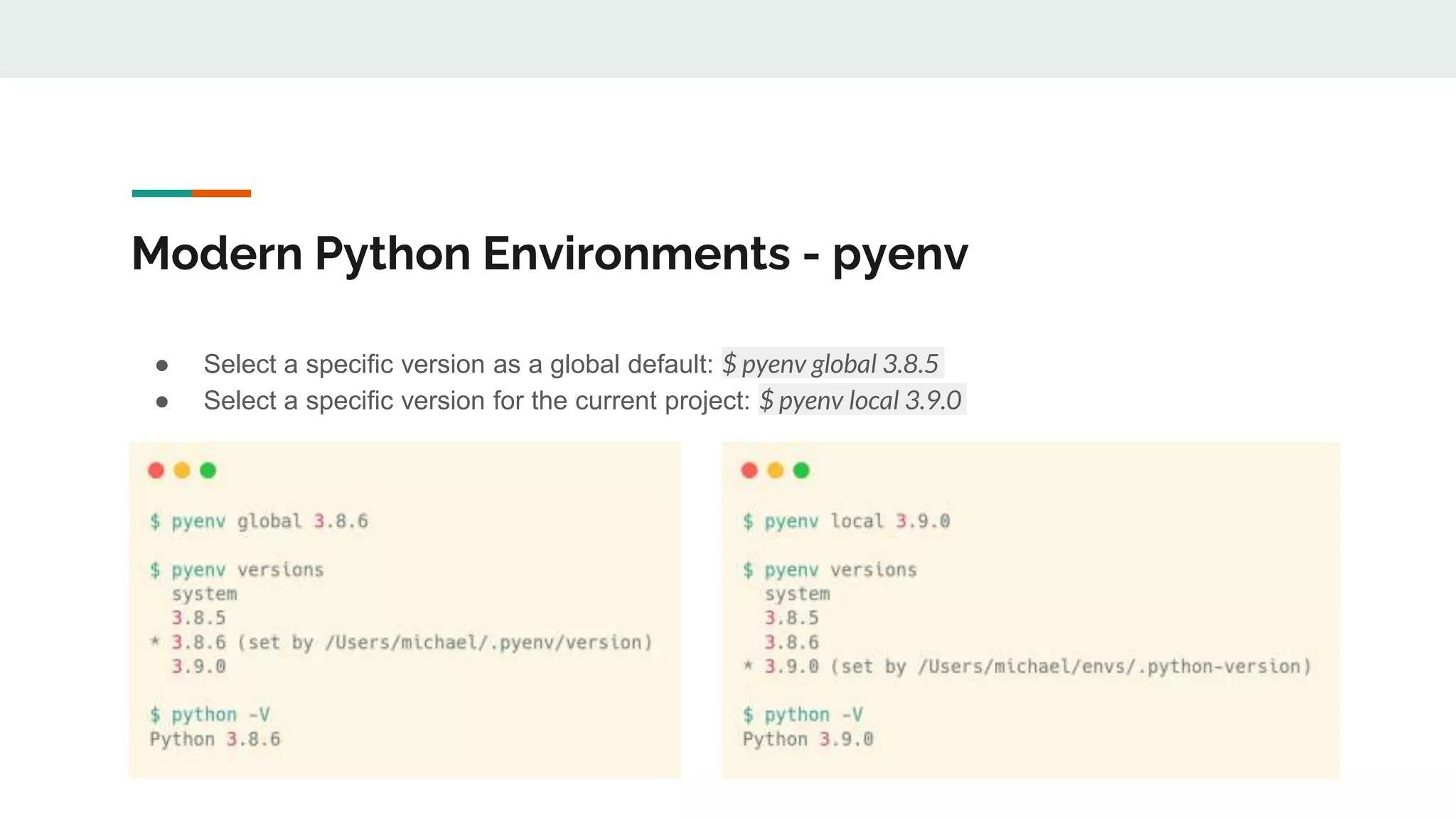Click green maximize dot in left terminal
This screenshot has height=819, width=1456.
pos(208,471)
